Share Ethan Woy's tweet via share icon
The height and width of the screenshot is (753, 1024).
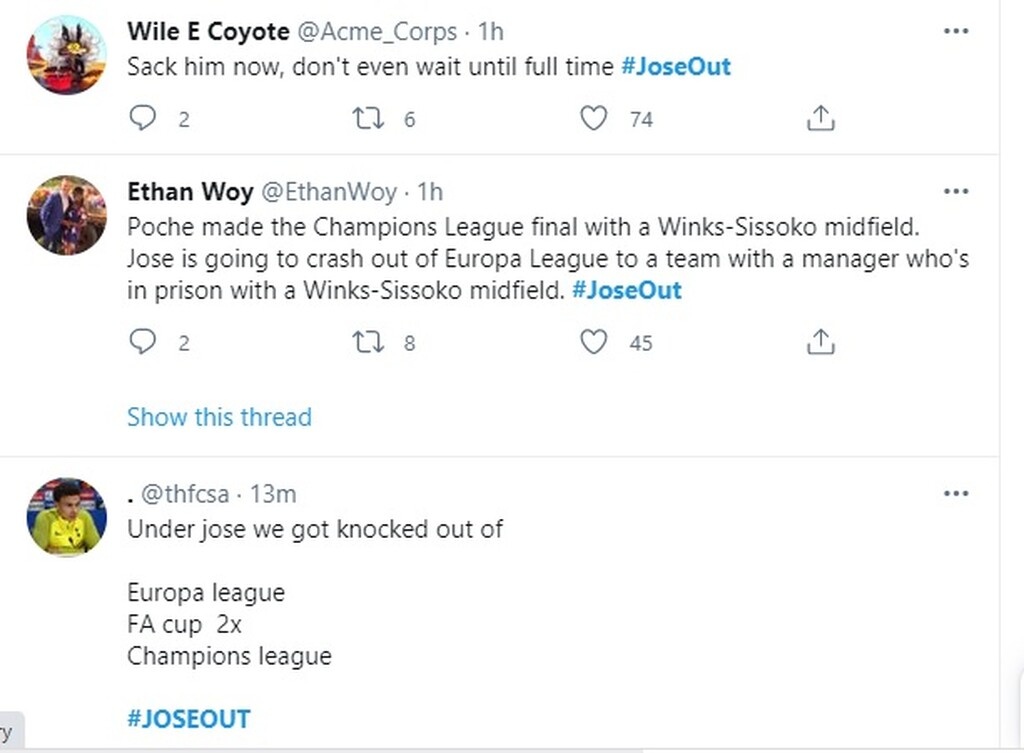821,341
